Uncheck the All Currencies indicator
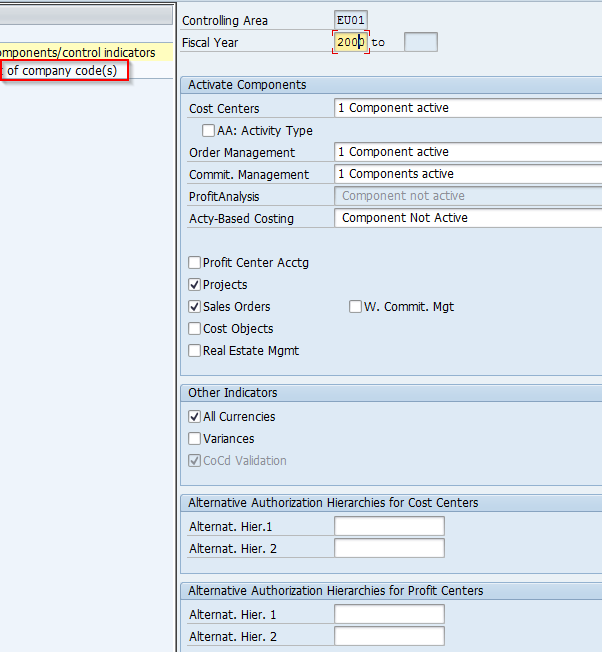The width and height of the screenshot is (602, 652). point(194,417)
